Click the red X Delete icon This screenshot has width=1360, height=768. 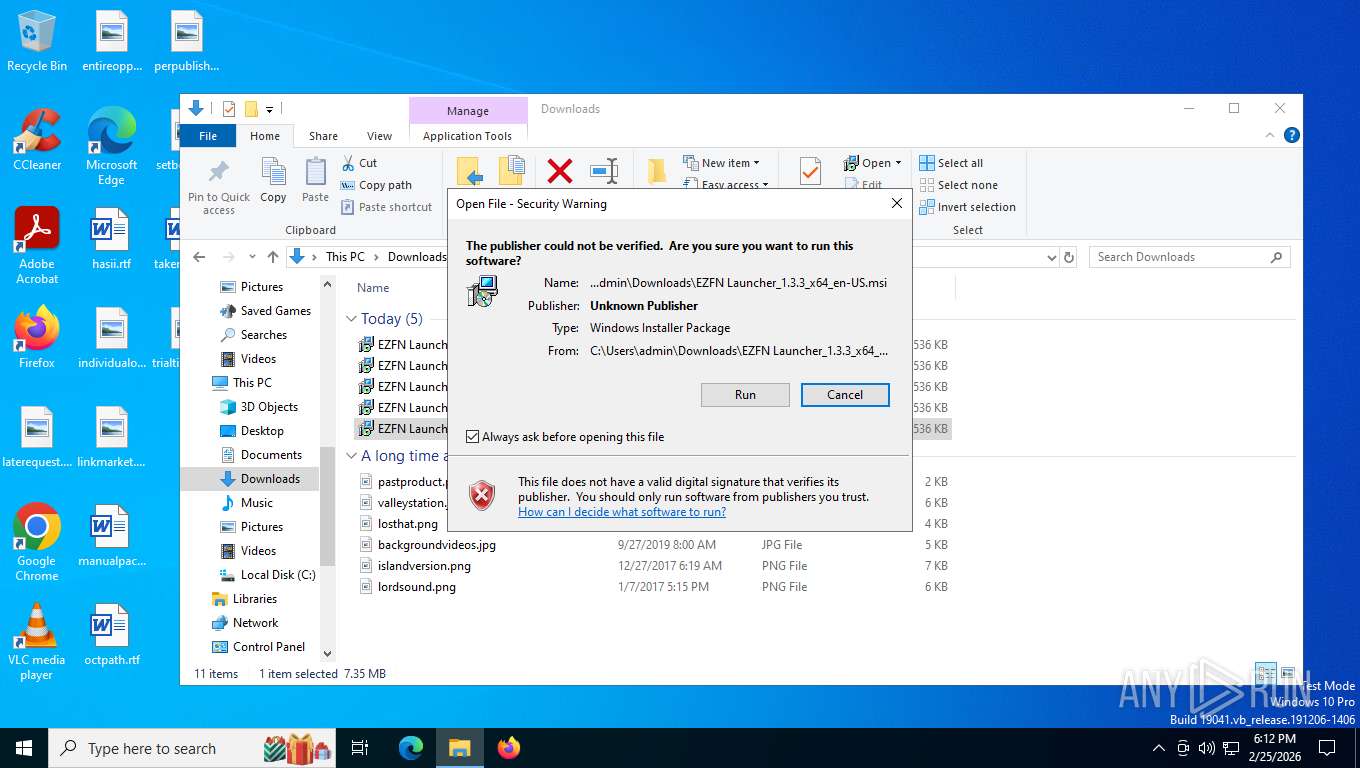(560, 171)
